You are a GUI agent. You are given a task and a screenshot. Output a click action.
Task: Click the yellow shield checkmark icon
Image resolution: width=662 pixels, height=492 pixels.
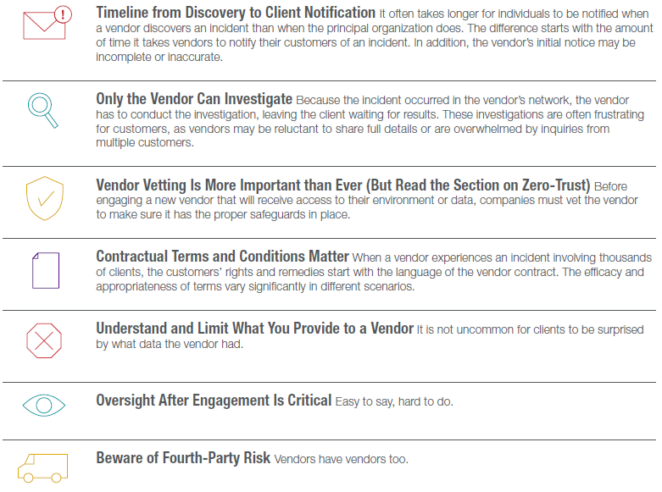click(x=45, y=198)
